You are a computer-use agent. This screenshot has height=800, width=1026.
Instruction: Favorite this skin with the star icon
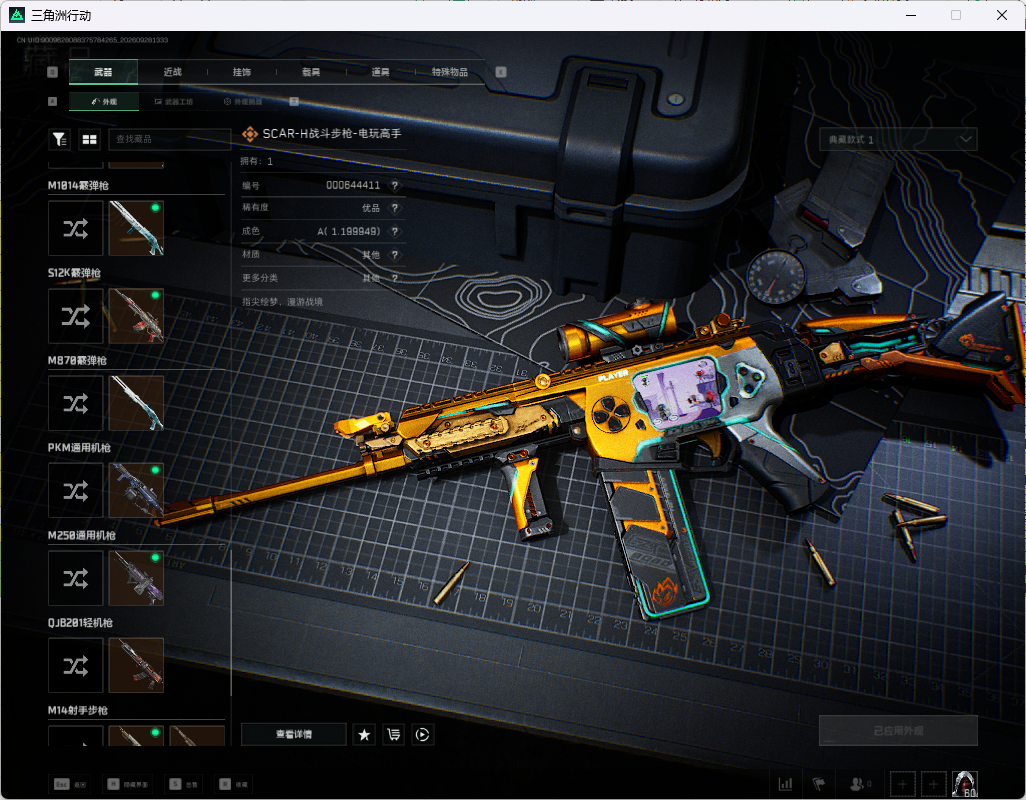(x=364, y=735)
